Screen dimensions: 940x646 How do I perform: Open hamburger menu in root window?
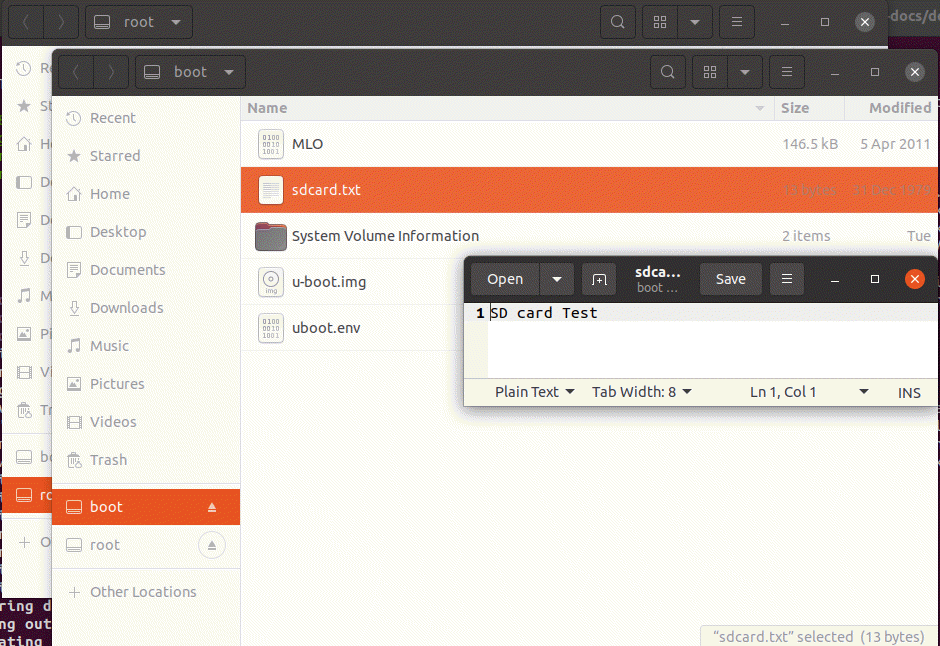coord(737,22)
